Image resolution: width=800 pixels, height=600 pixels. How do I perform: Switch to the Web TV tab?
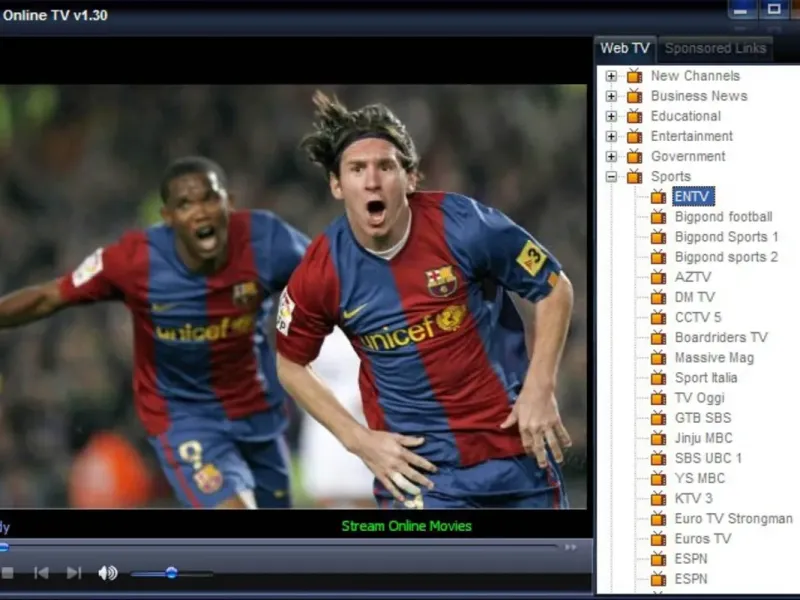click(624, 48)
